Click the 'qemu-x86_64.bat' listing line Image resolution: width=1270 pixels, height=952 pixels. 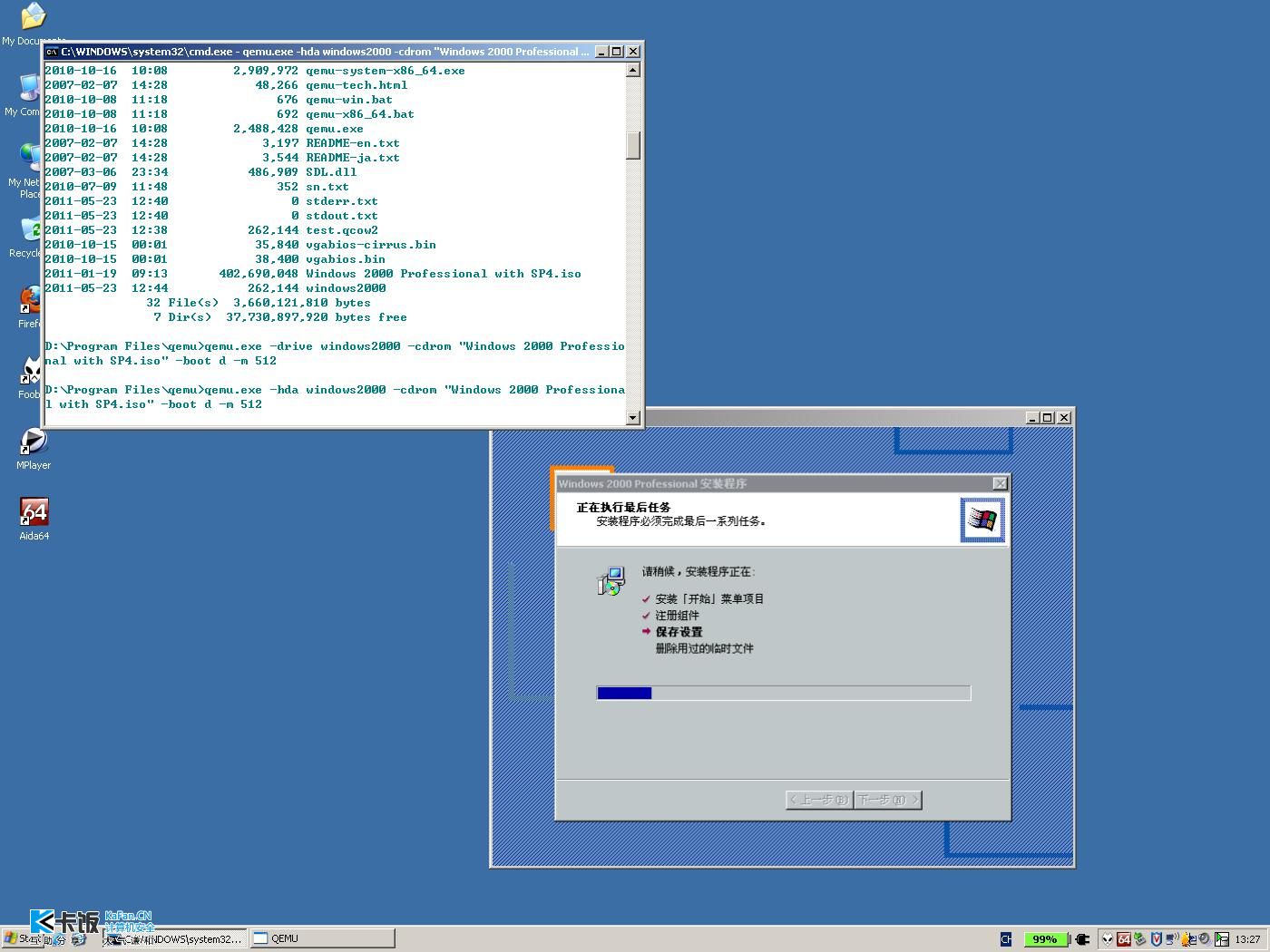point(230,114)
